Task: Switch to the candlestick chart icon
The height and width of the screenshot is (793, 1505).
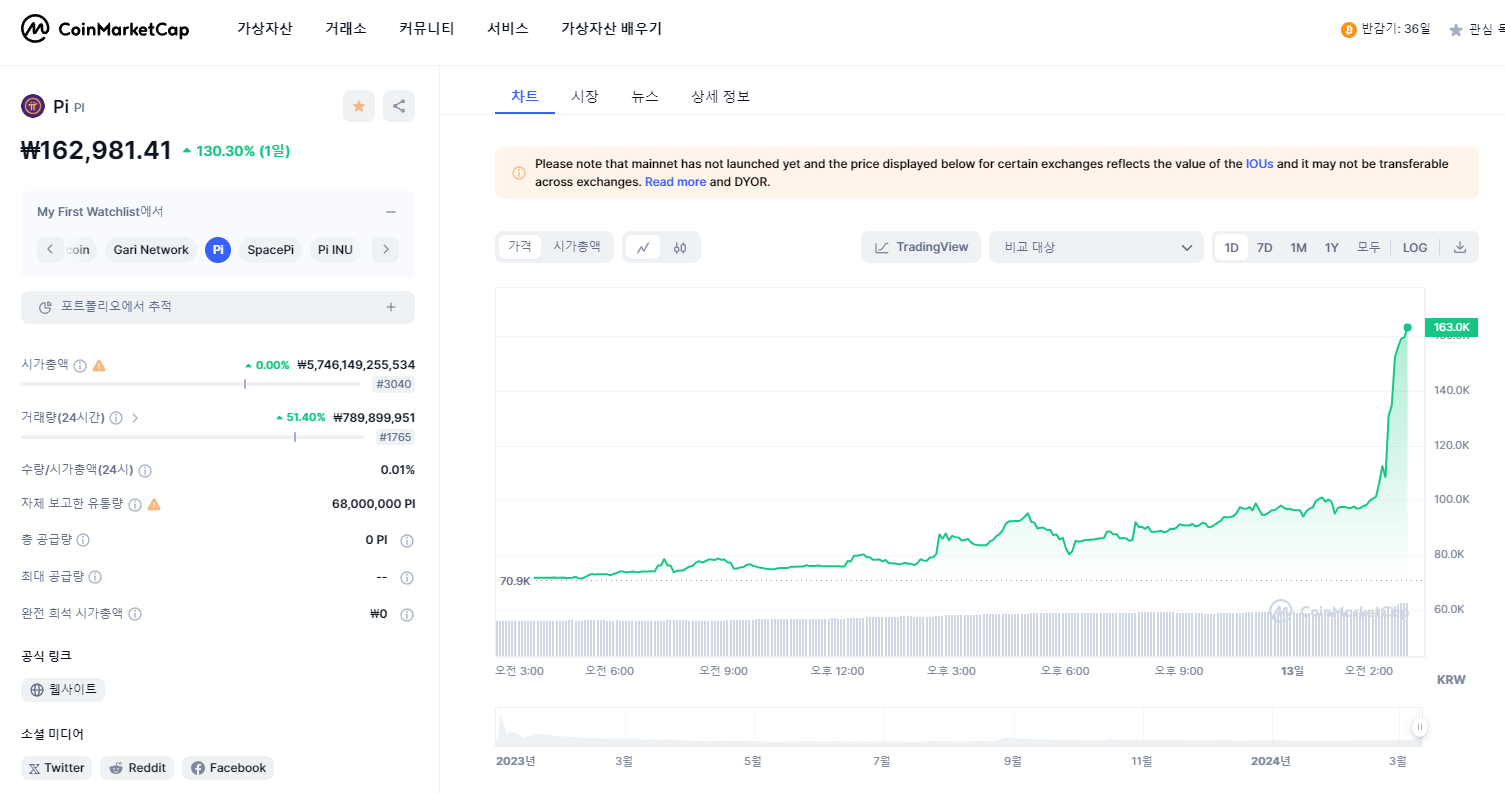Action: (680, 247)
